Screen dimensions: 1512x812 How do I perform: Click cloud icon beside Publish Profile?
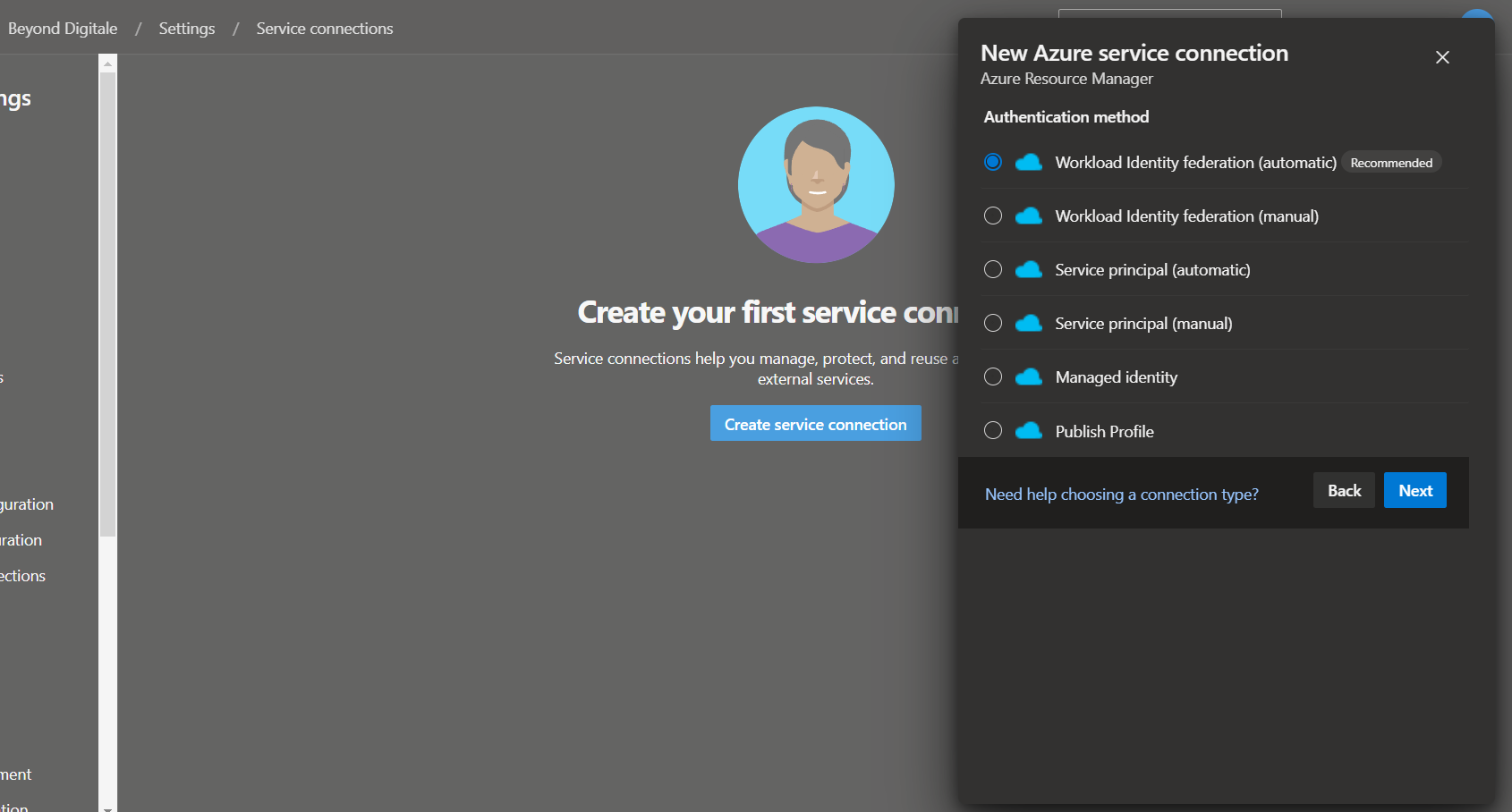(1029, 430)
